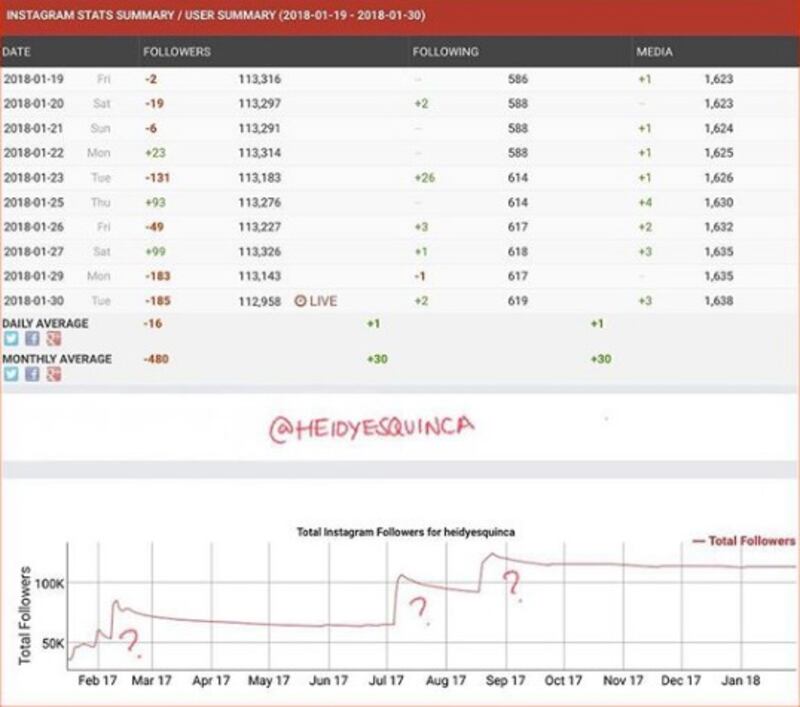Image resolution: width=800 pixels, height=707 pixels.
Task: Select the 2018-01-21 date cell
Action: [x=34, y=128]
